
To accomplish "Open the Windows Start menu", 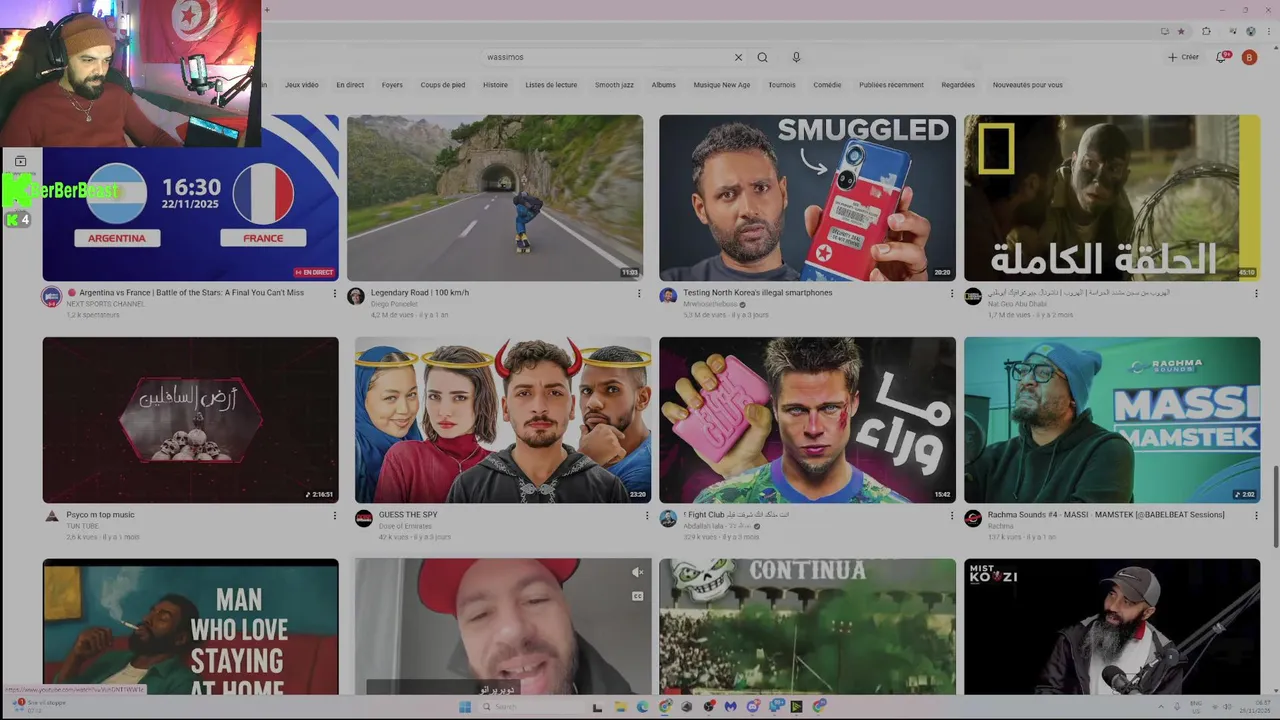I will click(x=465, y=707).
